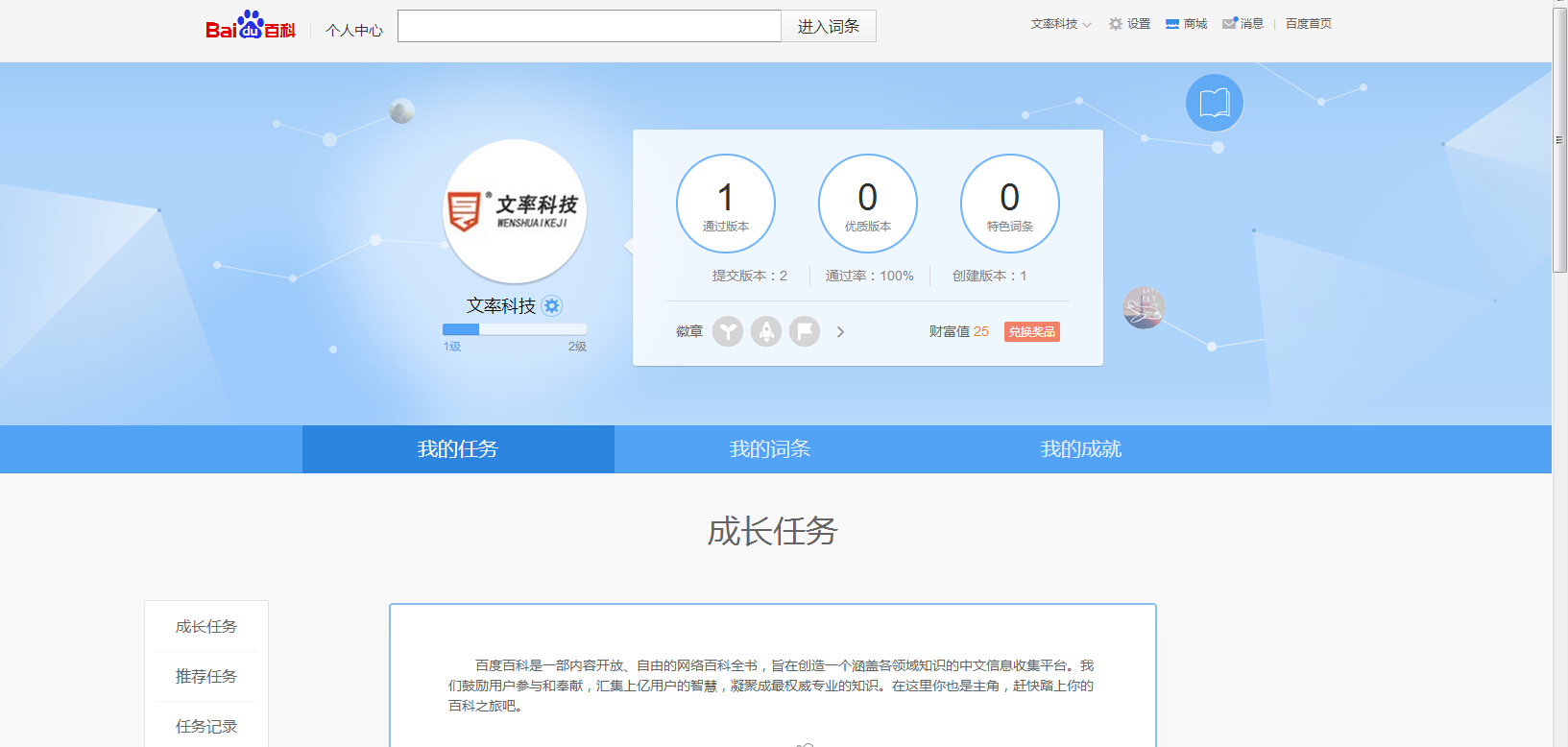Open messages via the envelope icon
The height and width of the screenshot is (747, 1568).
point(1230,24)
